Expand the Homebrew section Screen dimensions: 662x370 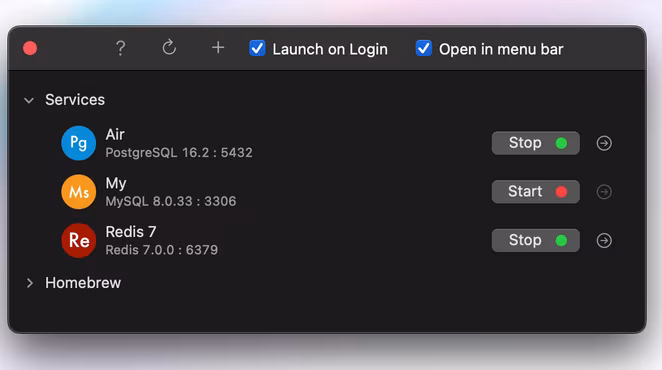30,283
